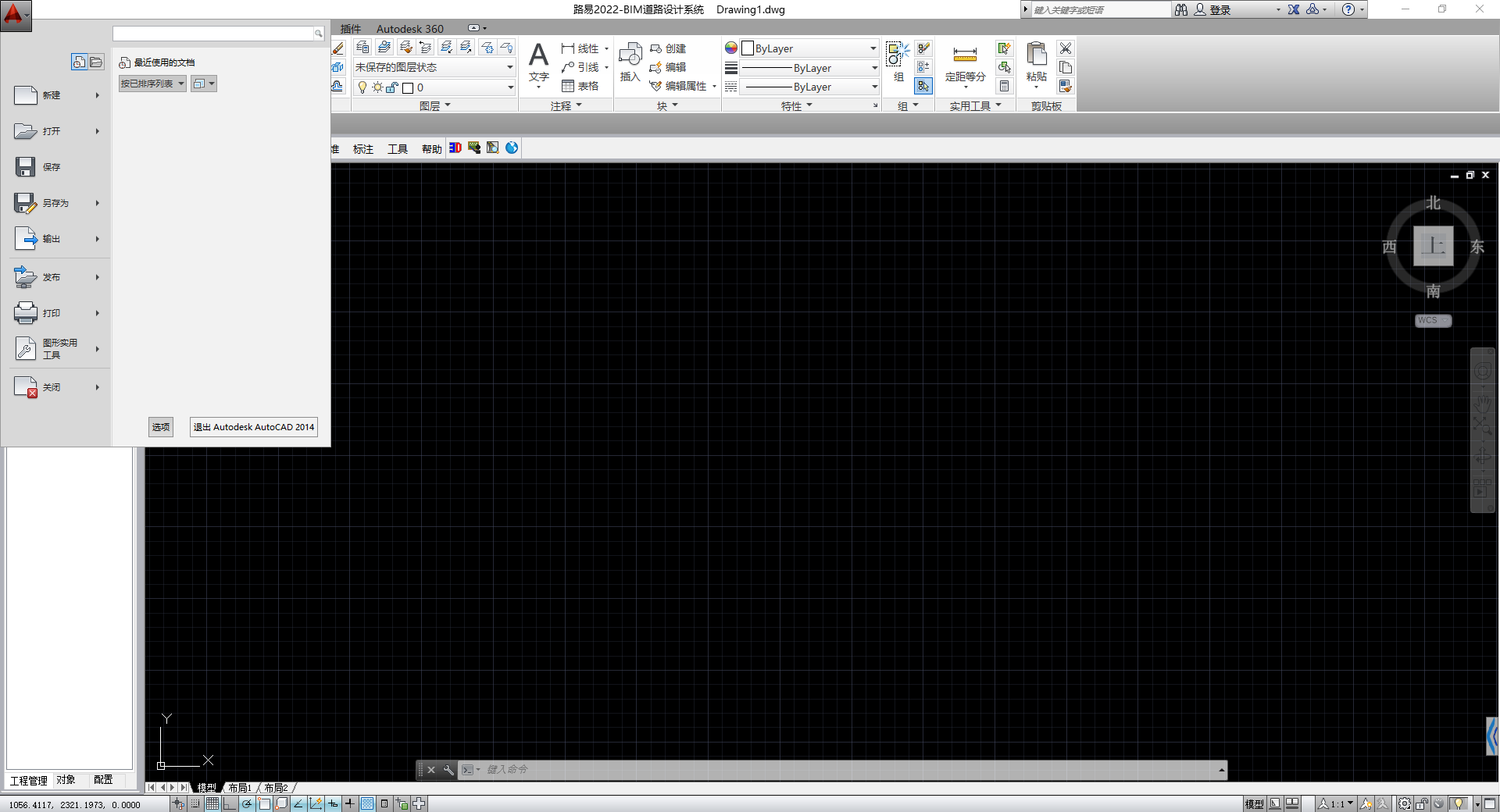The width and height of the screenshot is (1500, 812).
Task: Click the Cut scissors icon in clipboard panel
Action: point(1066,48)
